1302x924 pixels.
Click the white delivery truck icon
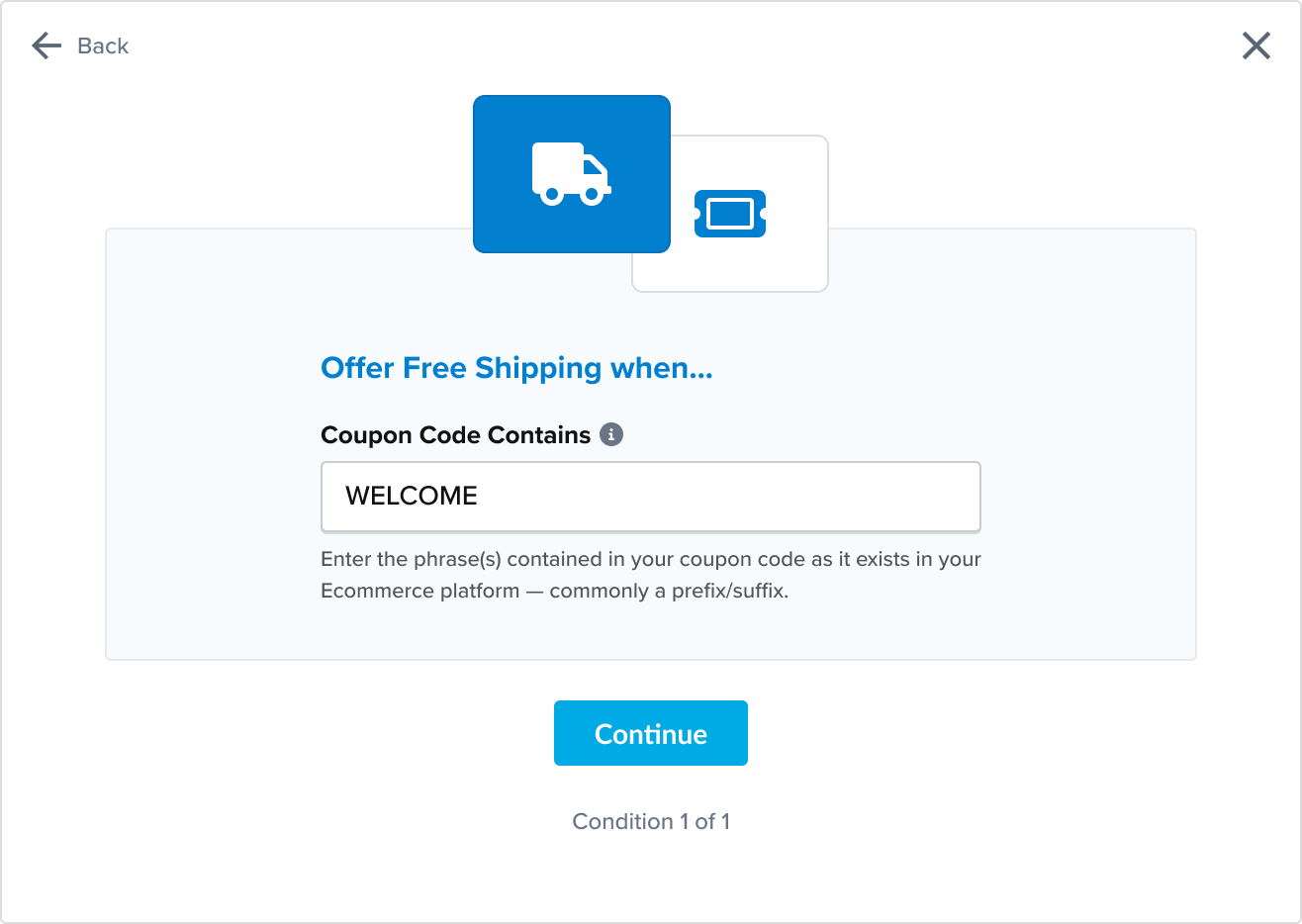571,174
